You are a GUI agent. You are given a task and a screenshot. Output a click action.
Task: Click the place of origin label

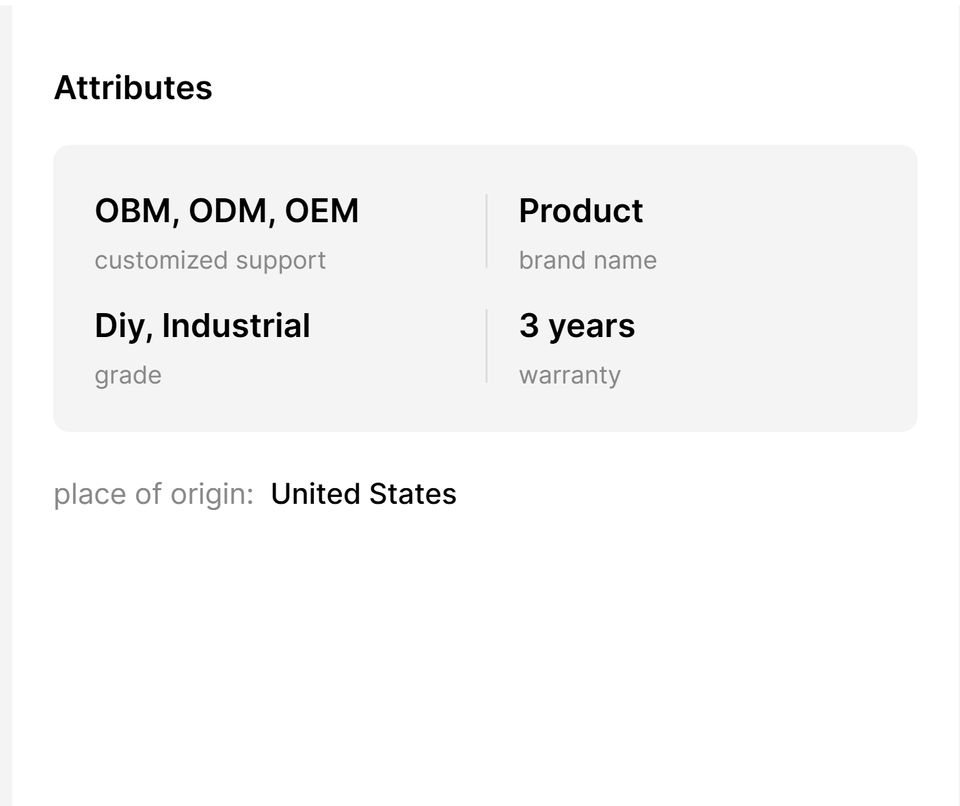[150, 494]
